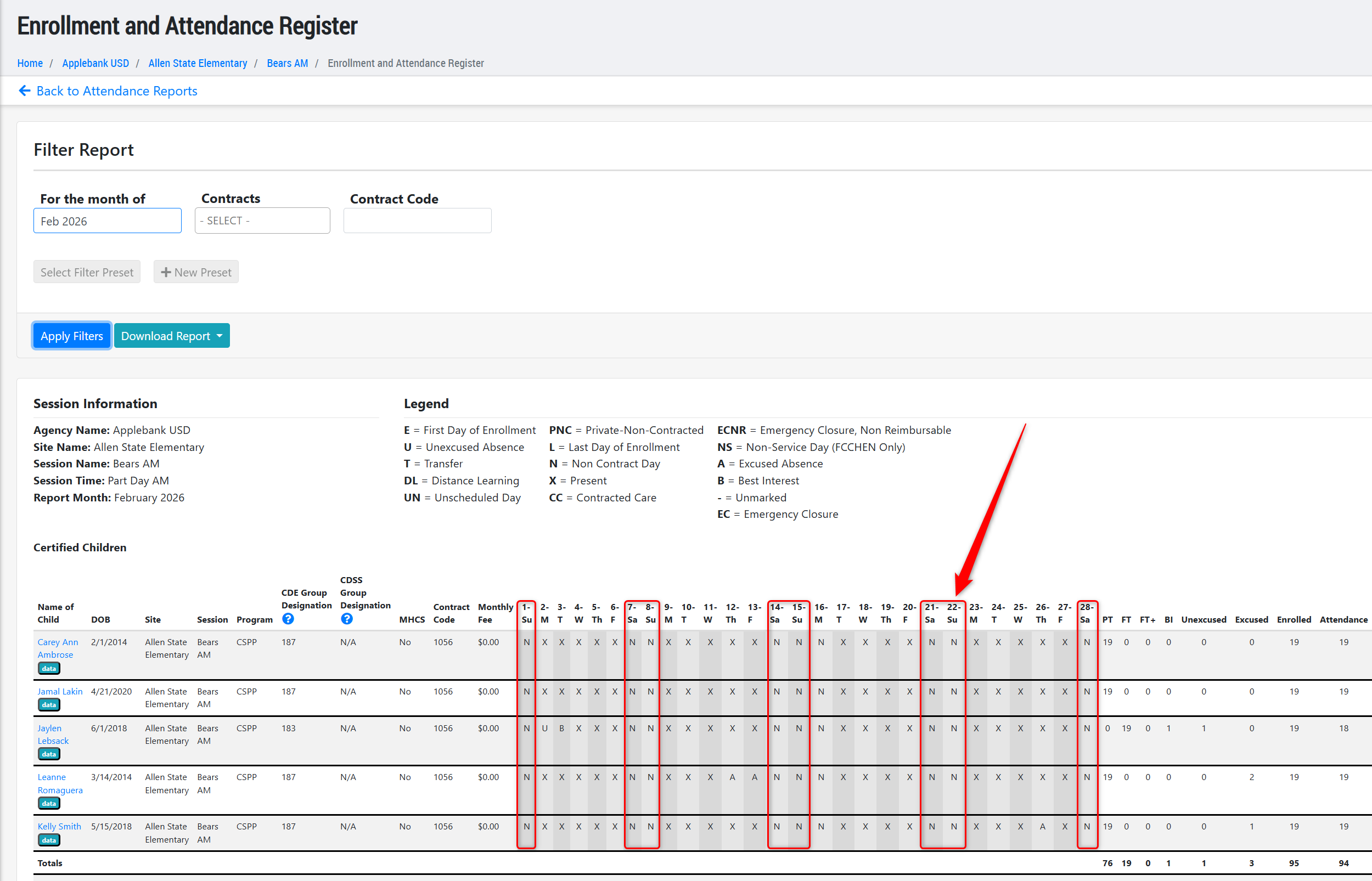The height and width of the screenshot is (881, 1372).
Task: Click the New Preset button
Action: pos(196,272)
